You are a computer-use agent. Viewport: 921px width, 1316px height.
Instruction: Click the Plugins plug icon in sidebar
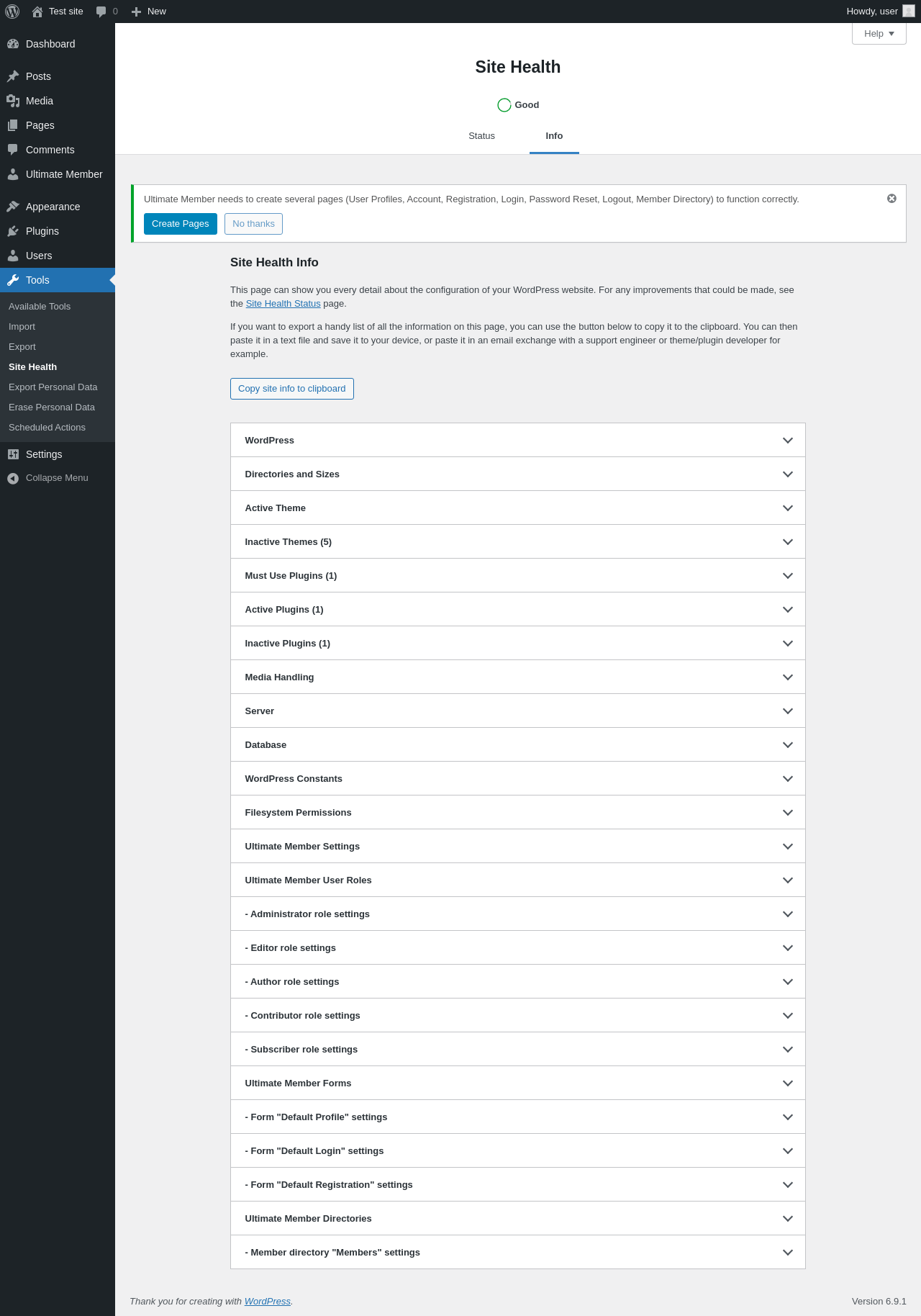coord(13,231)
